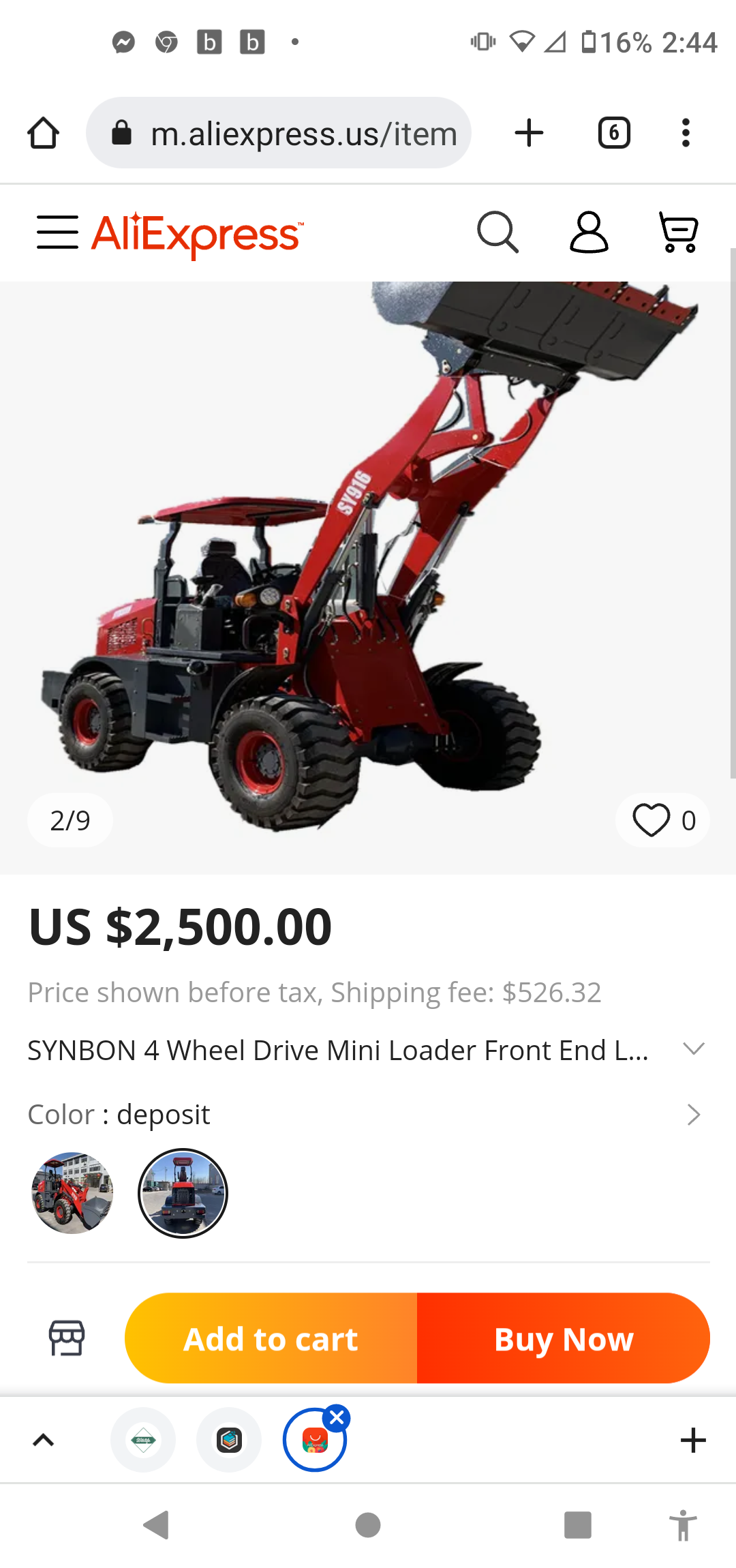736x1568 pixels.
Task: Open a new browser tab
Action: tap(529, 133)
